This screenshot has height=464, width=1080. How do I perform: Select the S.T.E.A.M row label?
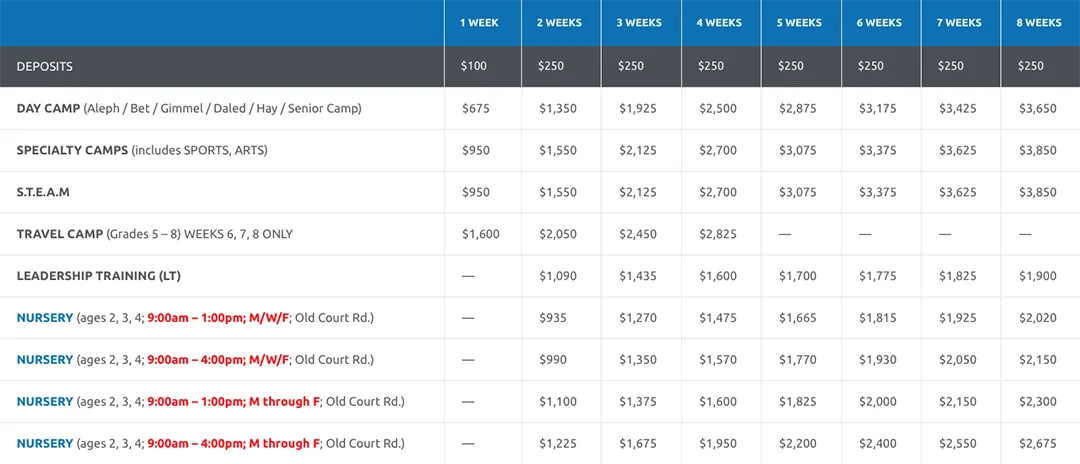(43, 192)
